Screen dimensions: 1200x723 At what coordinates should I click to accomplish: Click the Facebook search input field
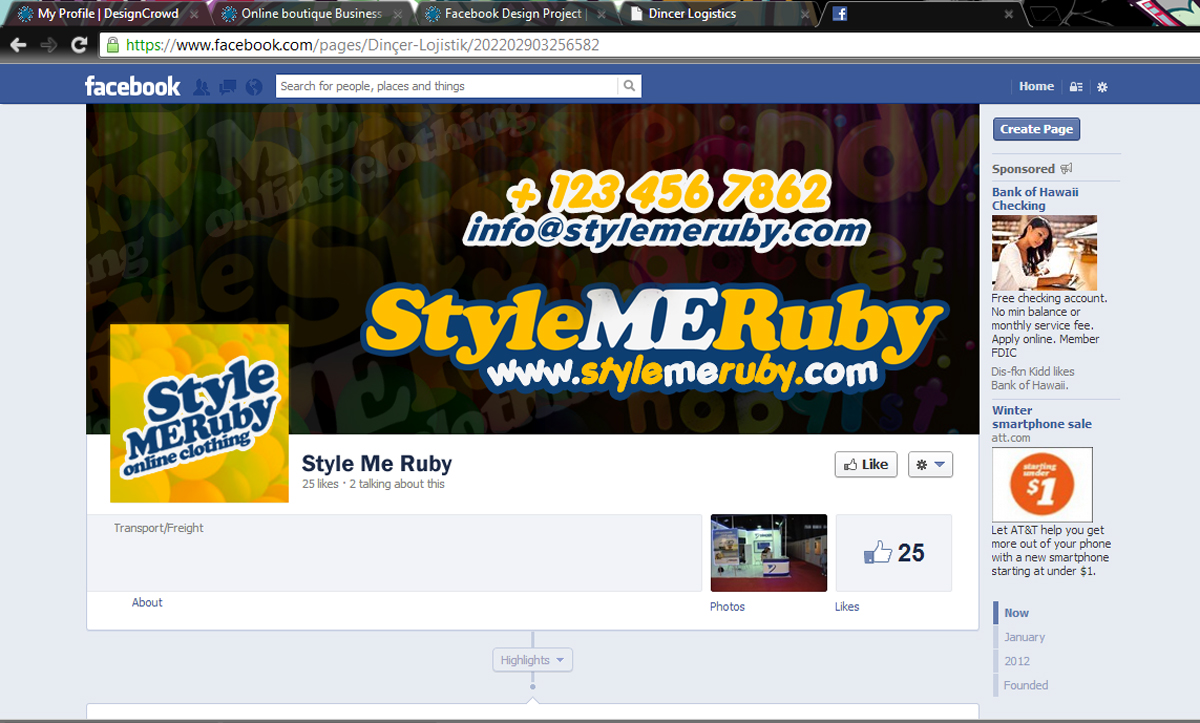446,86
